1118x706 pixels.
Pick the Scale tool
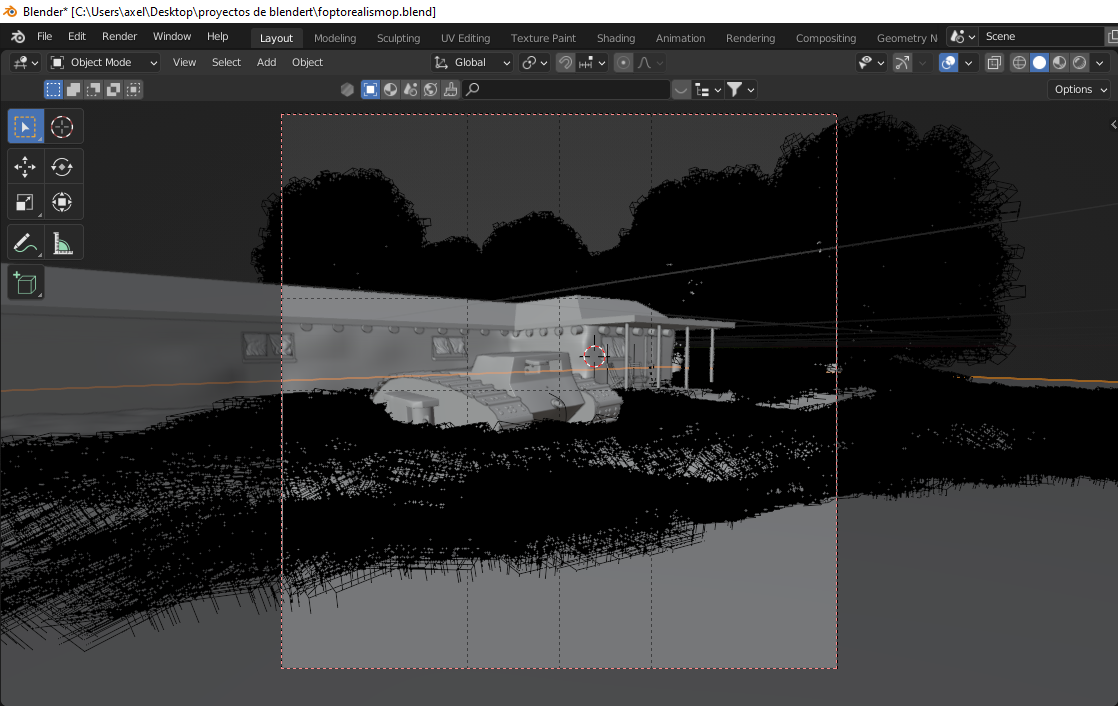(x=25, y=203)
